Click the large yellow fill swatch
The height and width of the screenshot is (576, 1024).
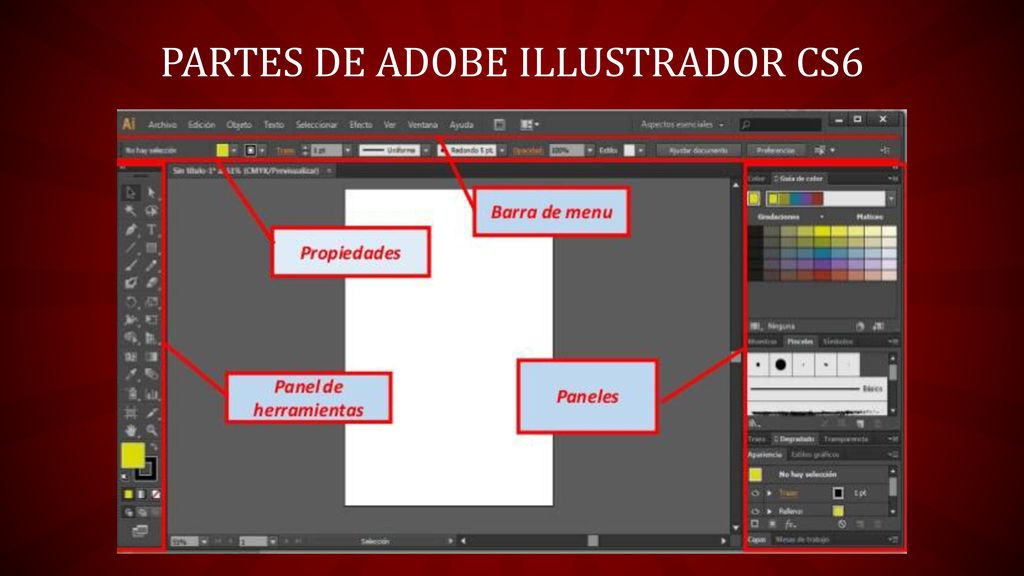[x=133, y=455]
